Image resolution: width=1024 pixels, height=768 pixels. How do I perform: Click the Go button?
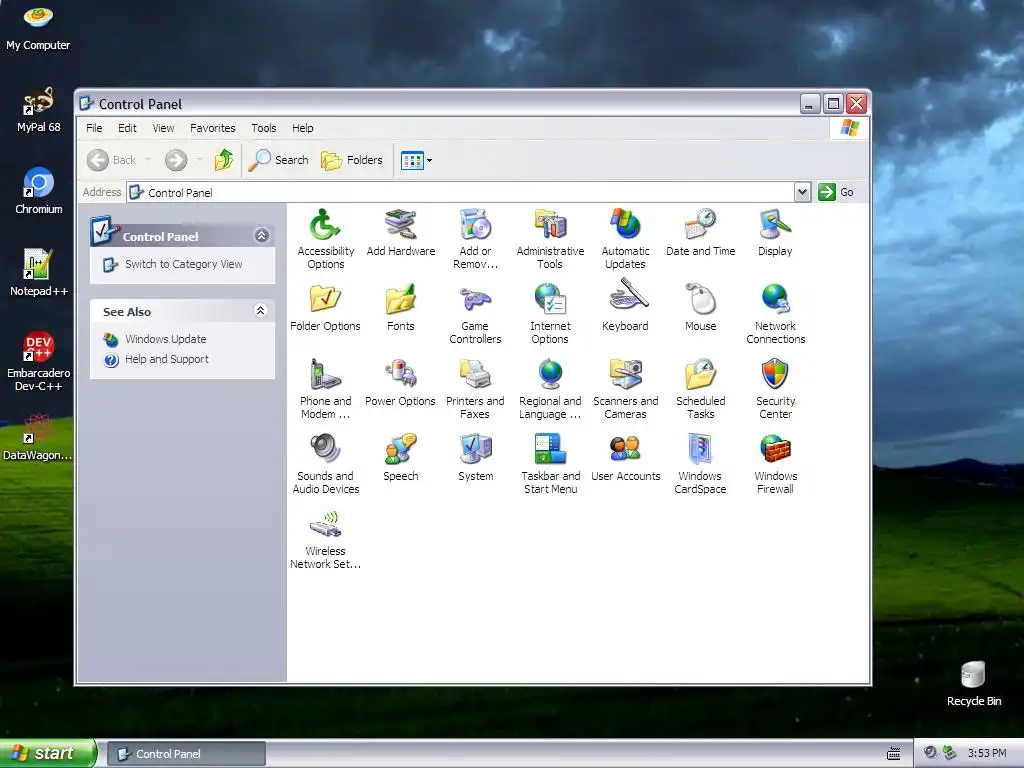coord(836,192)
